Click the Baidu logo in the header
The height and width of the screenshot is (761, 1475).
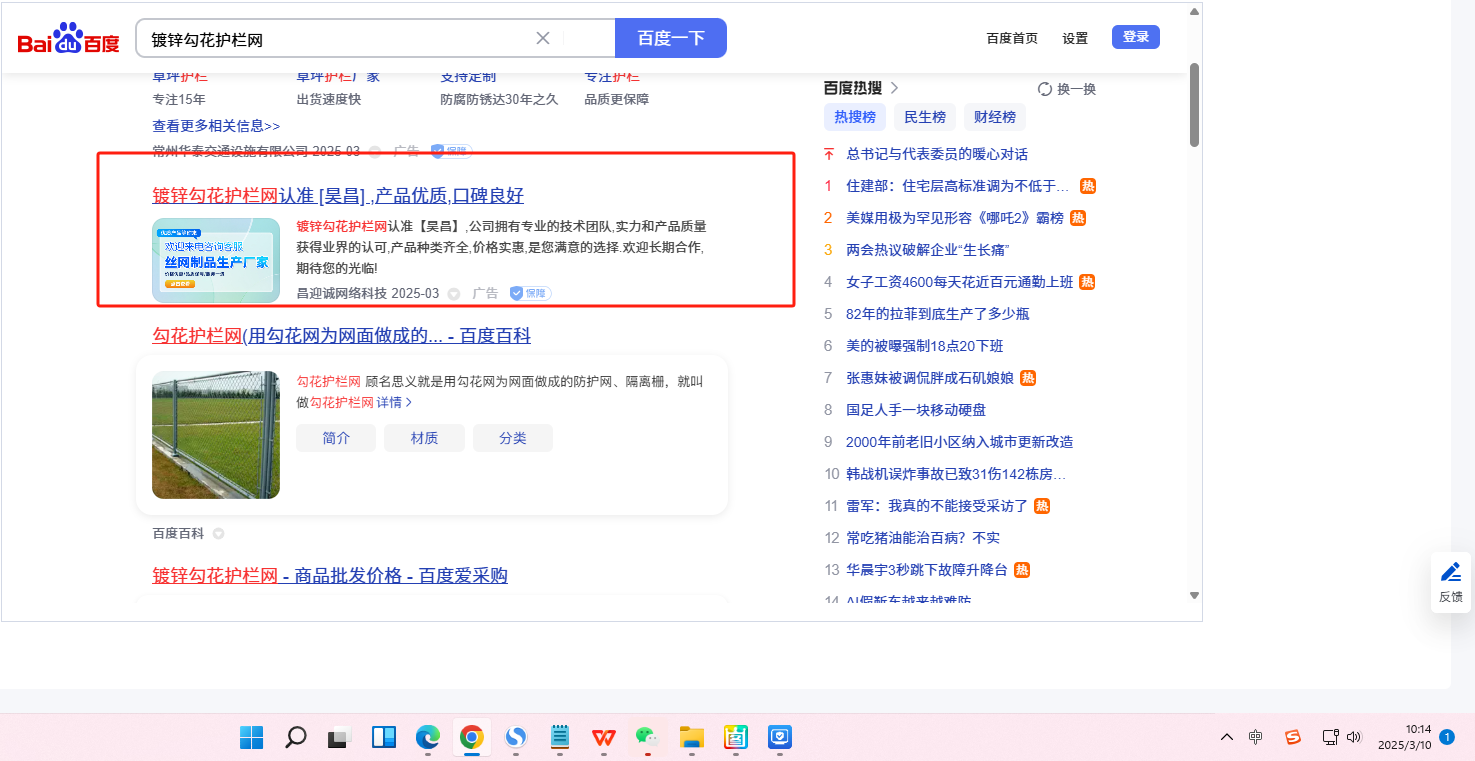tap(68, 39)
